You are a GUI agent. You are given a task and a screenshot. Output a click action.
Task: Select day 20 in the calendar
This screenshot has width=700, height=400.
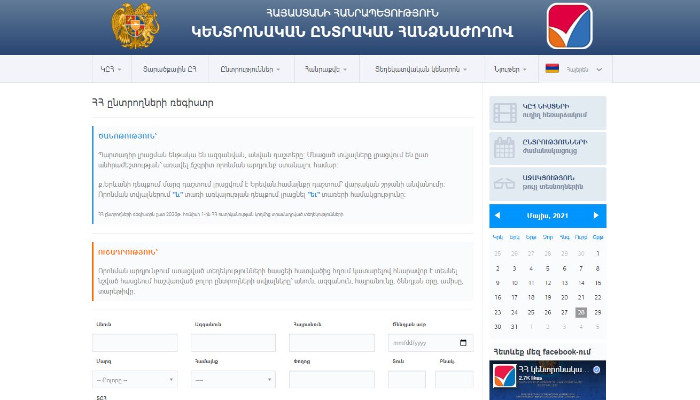[564, 297]
